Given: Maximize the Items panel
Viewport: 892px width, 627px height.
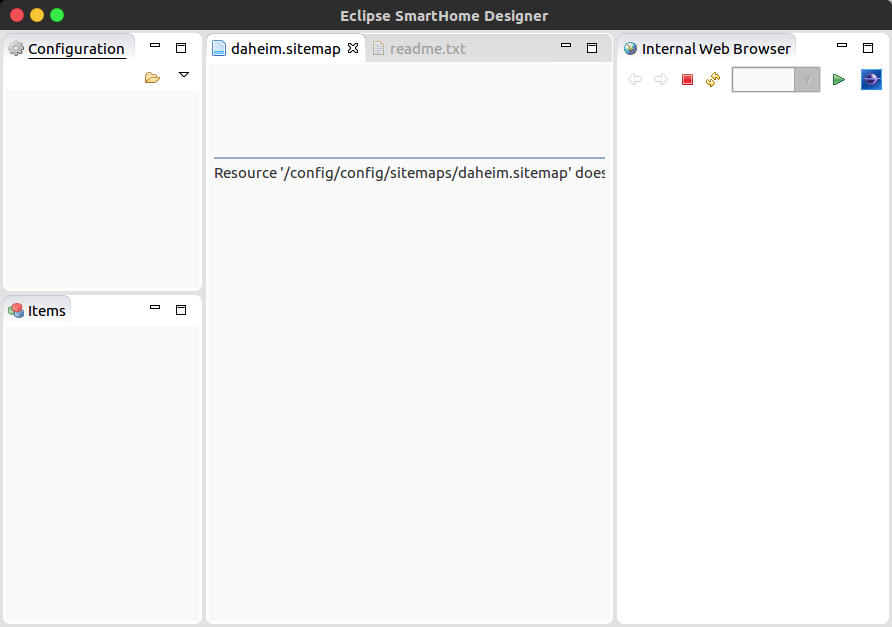Looking at the screenshot, I should pos(181,310).
